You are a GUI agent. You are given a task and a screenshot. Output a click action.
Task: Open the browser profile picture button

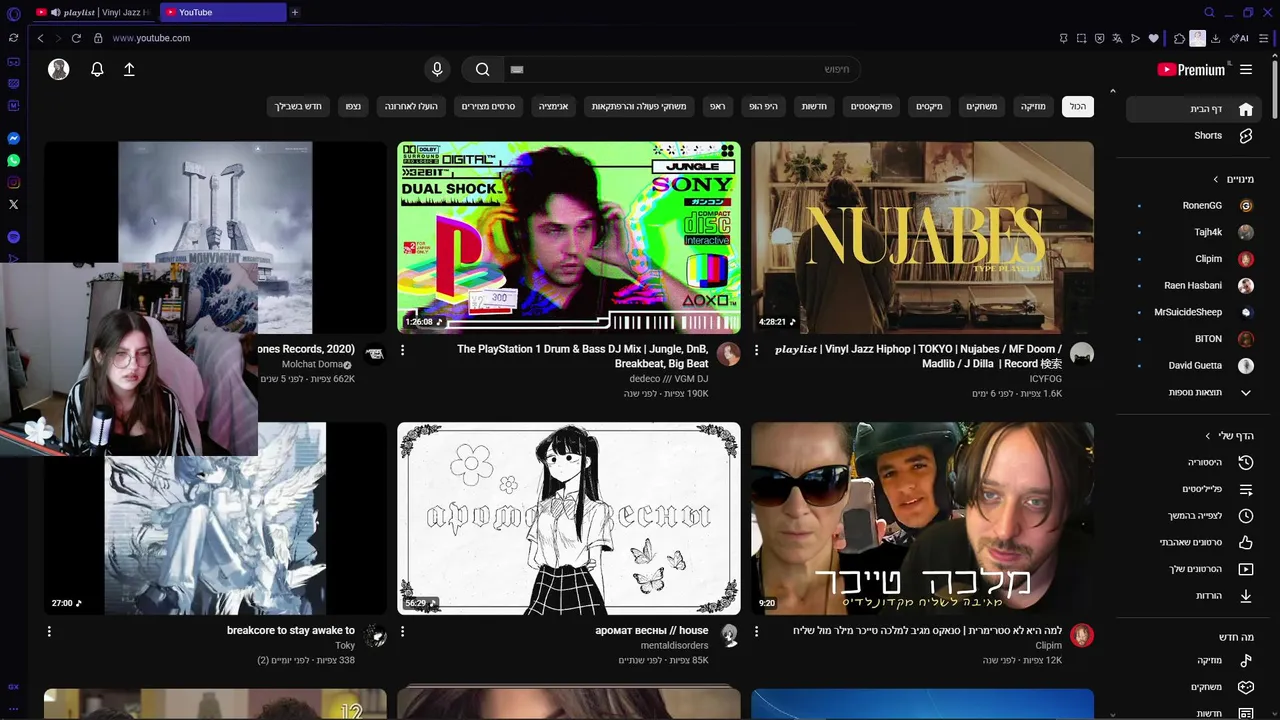pos(1197,38)
